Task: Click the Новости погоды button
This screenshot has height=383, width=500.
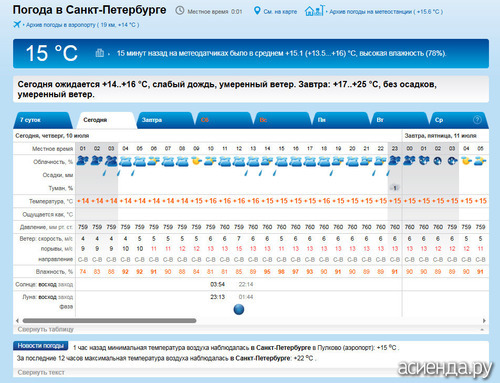Action: pyautogui.click(x=41, y=346)
